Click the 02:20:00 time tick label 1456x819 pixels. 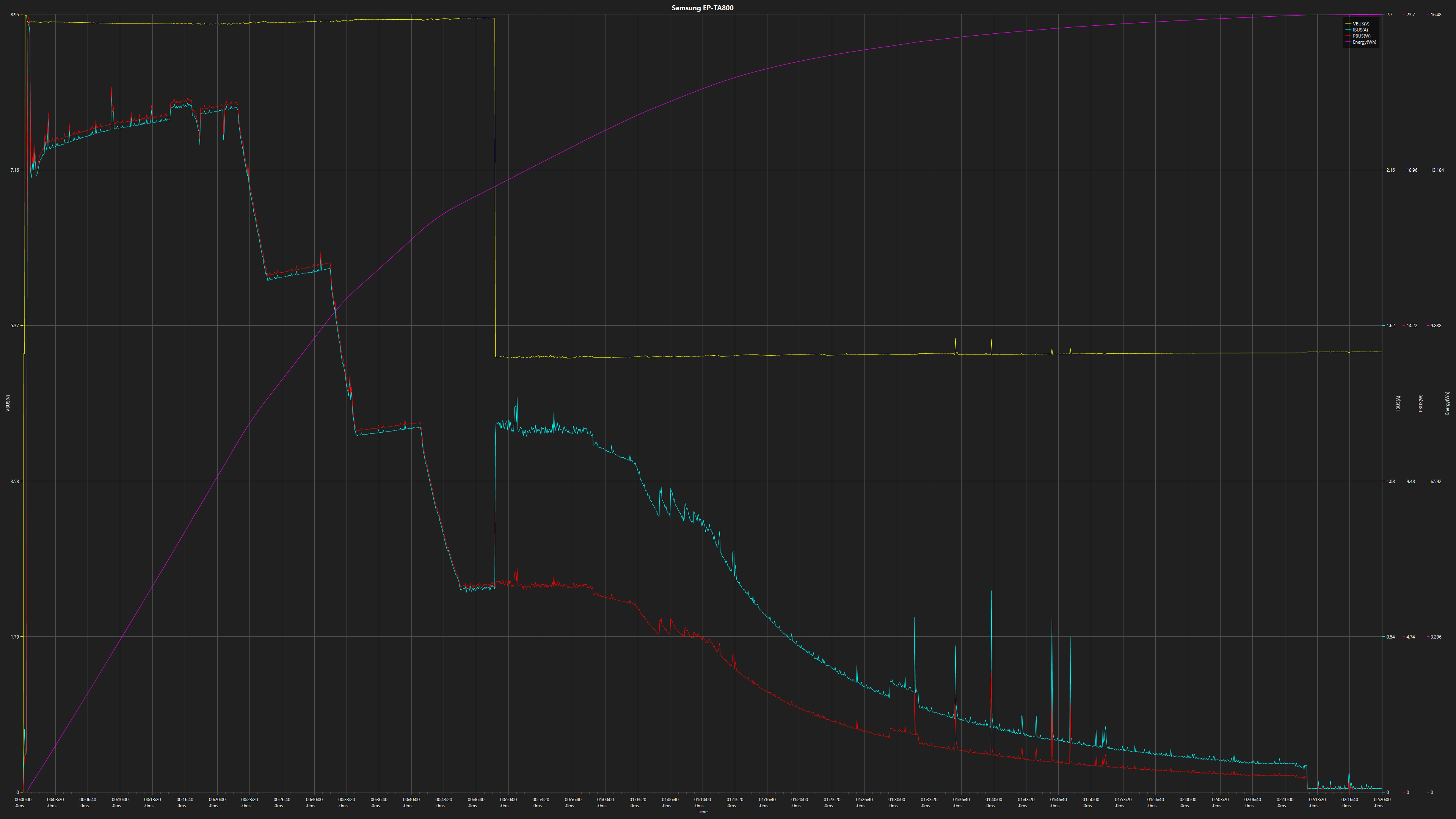click(x=1382, y=800)
